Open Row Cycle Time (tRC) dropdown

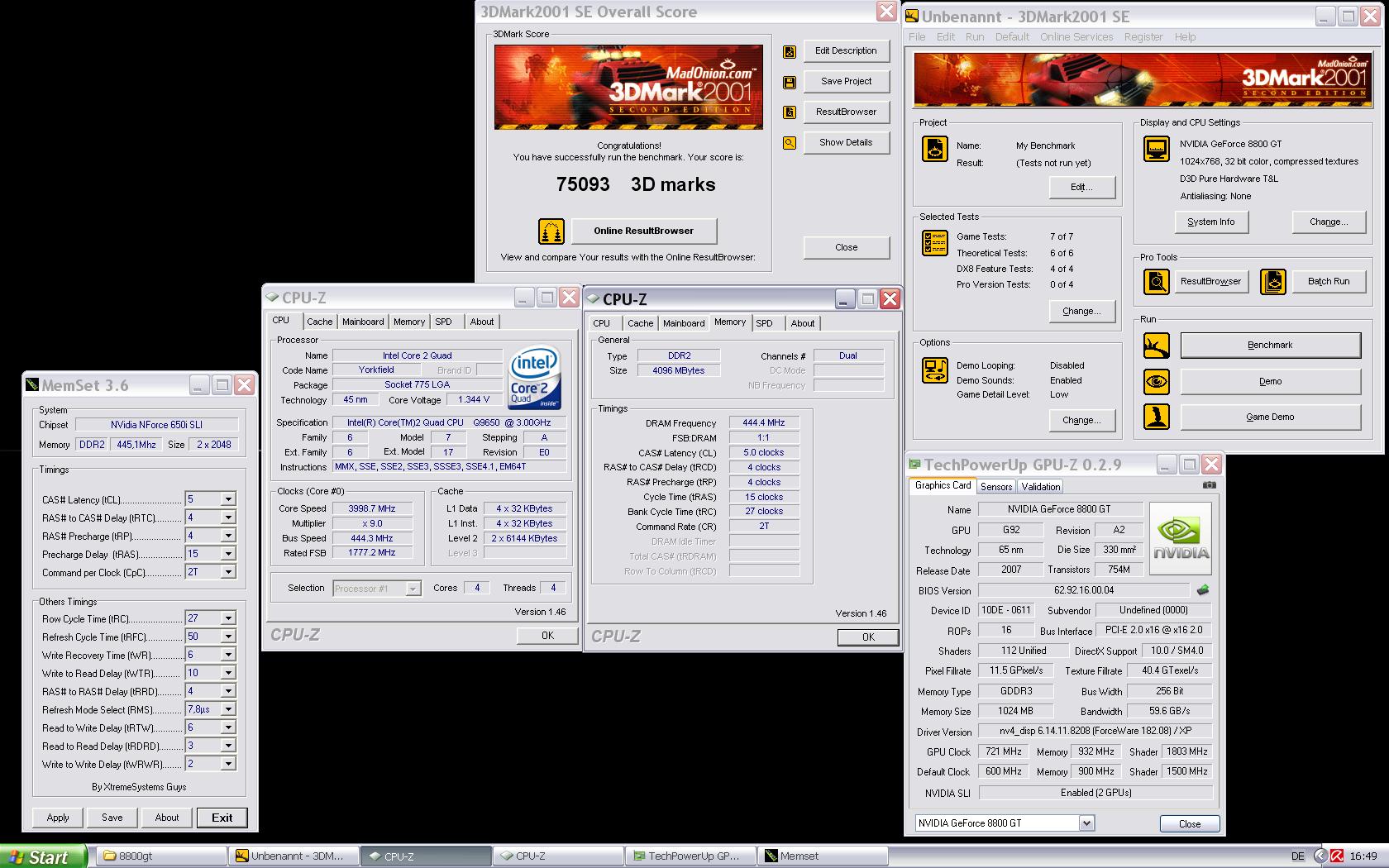[x=228, y=618]
